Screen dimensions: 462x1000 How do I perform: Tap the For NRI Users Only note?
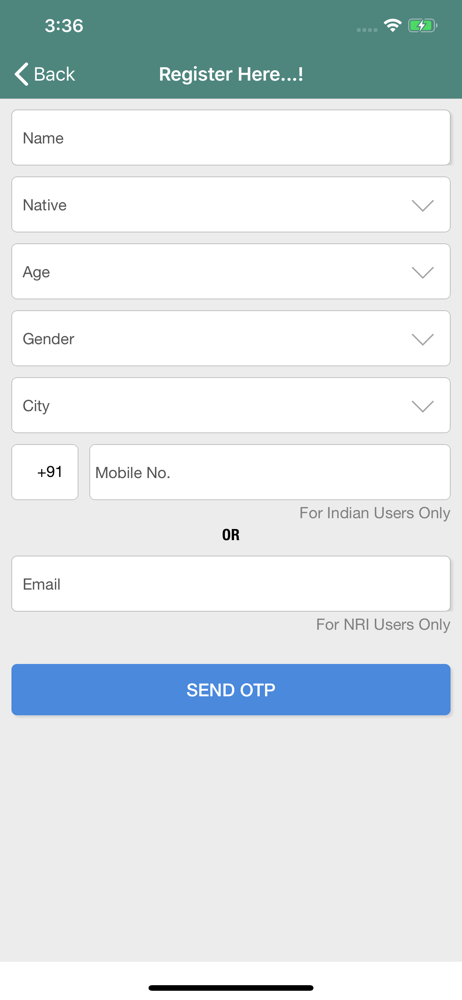pos(383,624)
